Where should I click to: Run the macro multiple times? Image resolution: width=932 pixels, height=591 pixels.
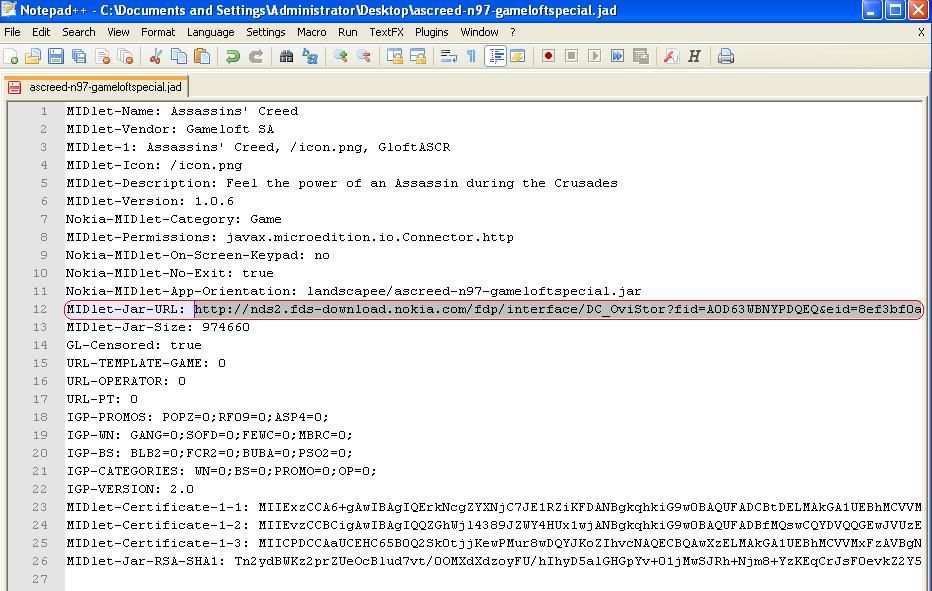click(618, 56)
